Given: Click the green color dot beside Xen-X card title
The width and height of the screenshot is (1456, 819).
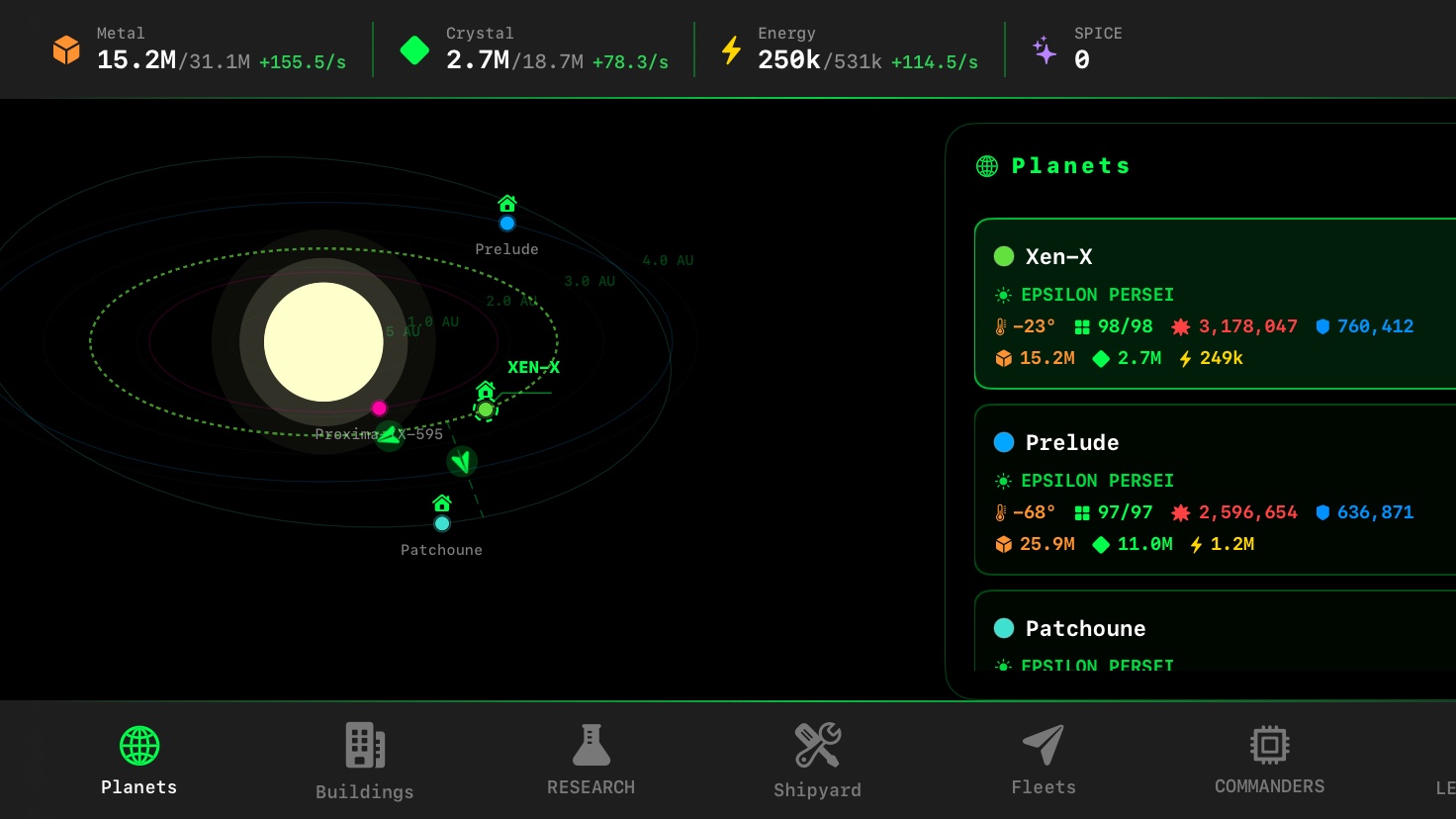Looking at the screenshot, I should click(1004, 256).
